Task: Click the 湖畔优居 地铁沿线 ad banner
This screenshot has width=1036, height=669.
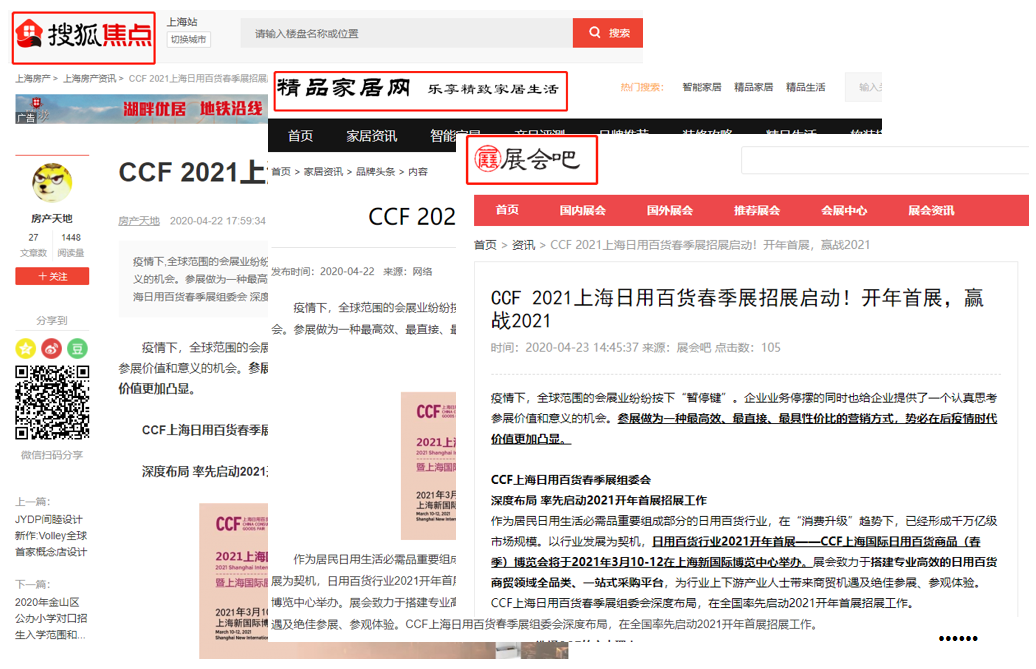Action: pos(141,109)
